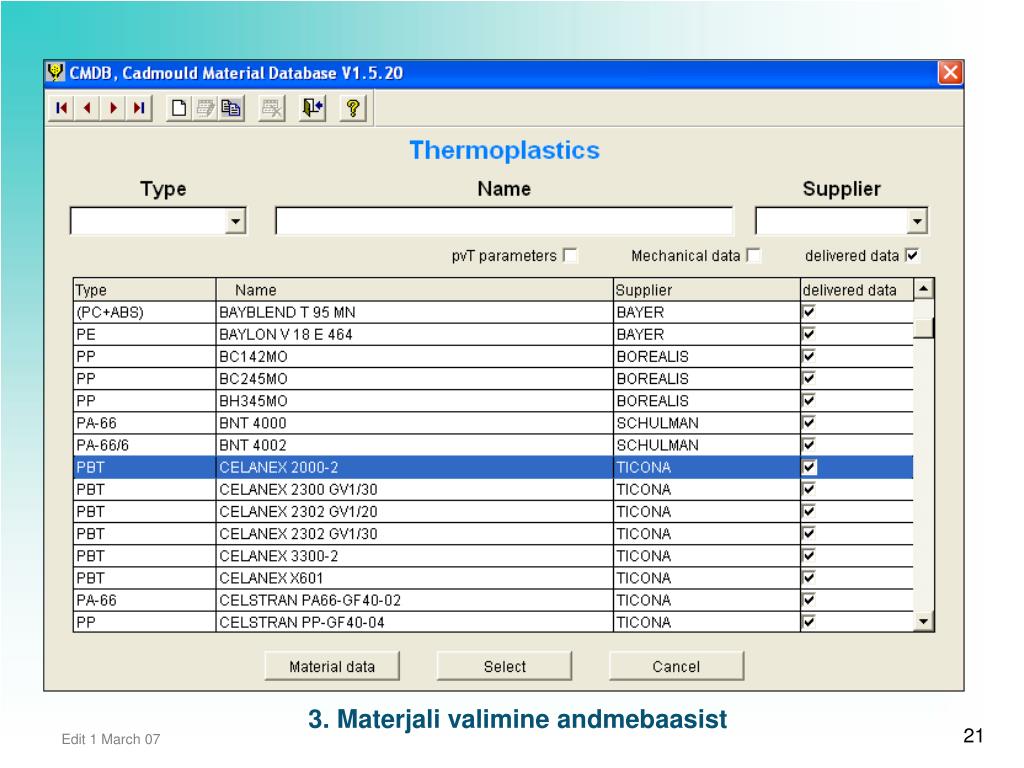Click the Cancel button
Screen dimensions: 1024x768
tap(677, 666)
